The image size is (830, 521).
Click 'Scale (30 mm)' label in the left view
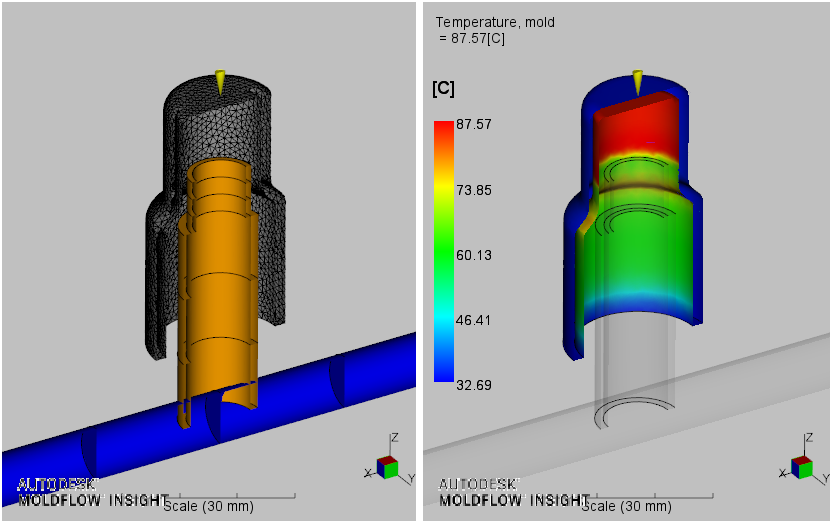click(209, 507)
